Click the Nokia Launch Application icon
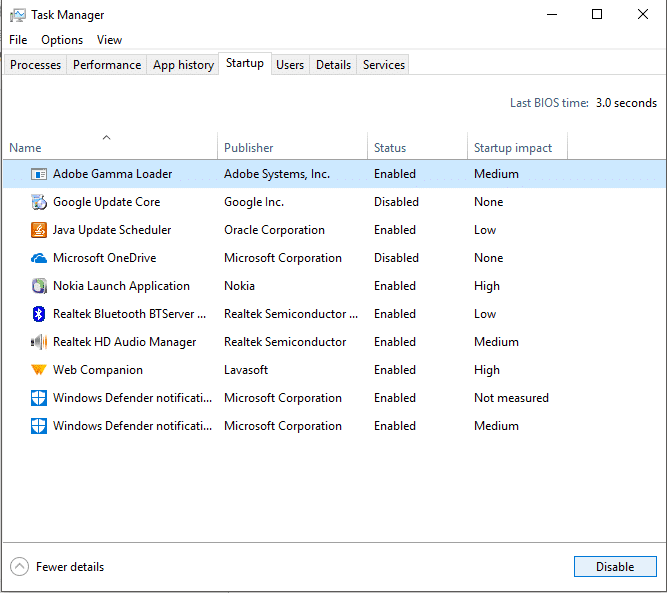This screenshot has width=667, height=593. (39, 286)
